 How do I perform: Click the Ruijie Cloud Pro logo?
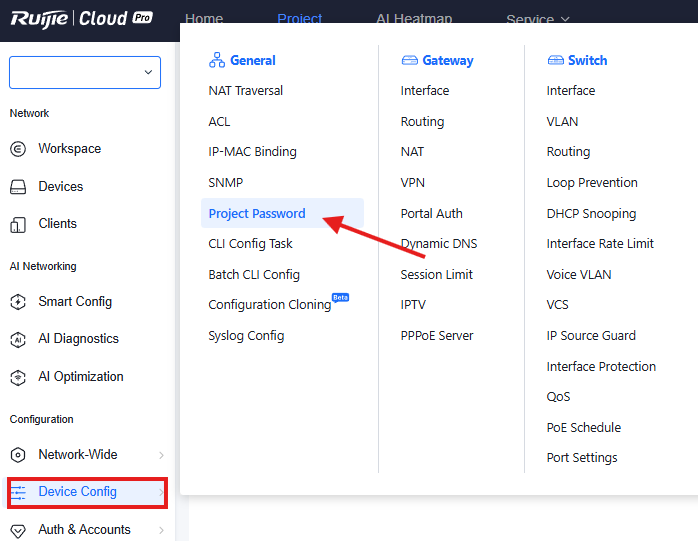tap(81, 19)
